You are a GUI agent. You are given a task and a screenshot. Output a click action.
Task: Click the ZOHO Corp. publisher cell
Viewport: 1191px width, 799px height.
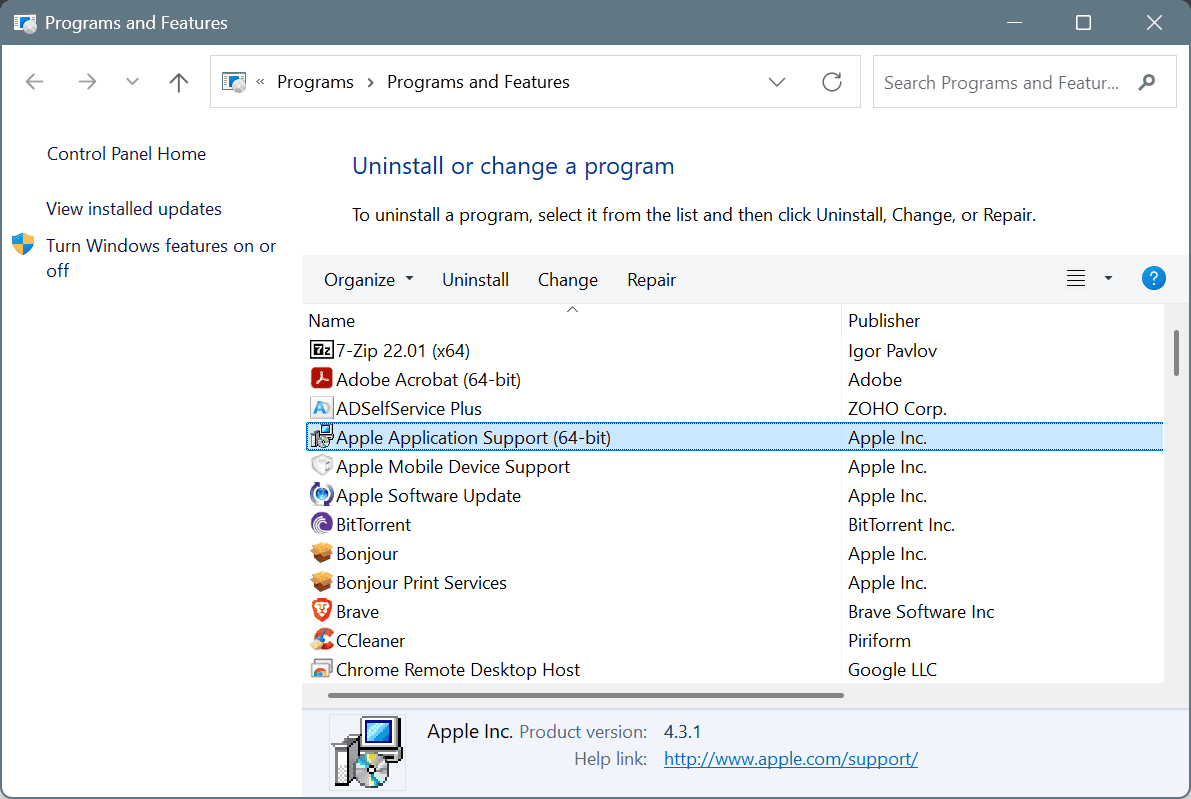(897, 409)
